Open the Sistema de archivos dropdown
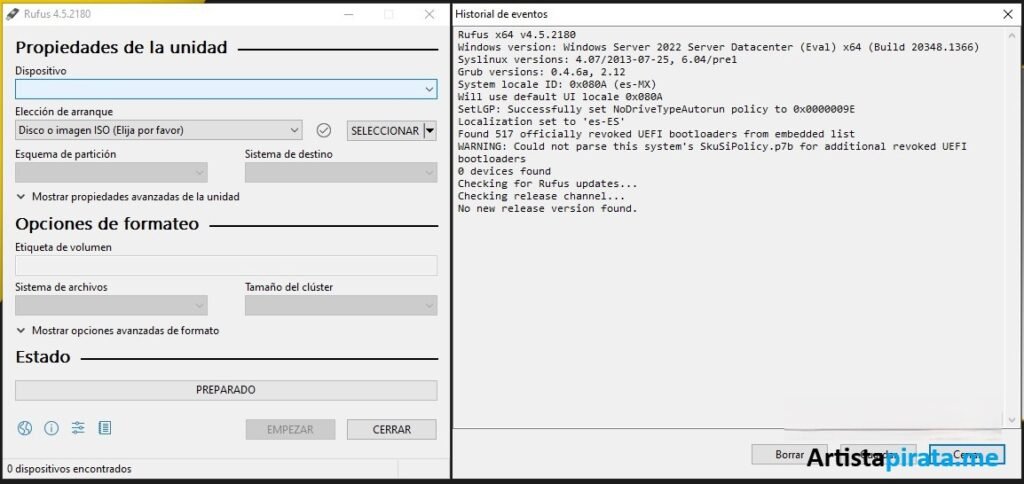Image resolution: width=1024 pixels, height=484 pixels. point(112,305)
